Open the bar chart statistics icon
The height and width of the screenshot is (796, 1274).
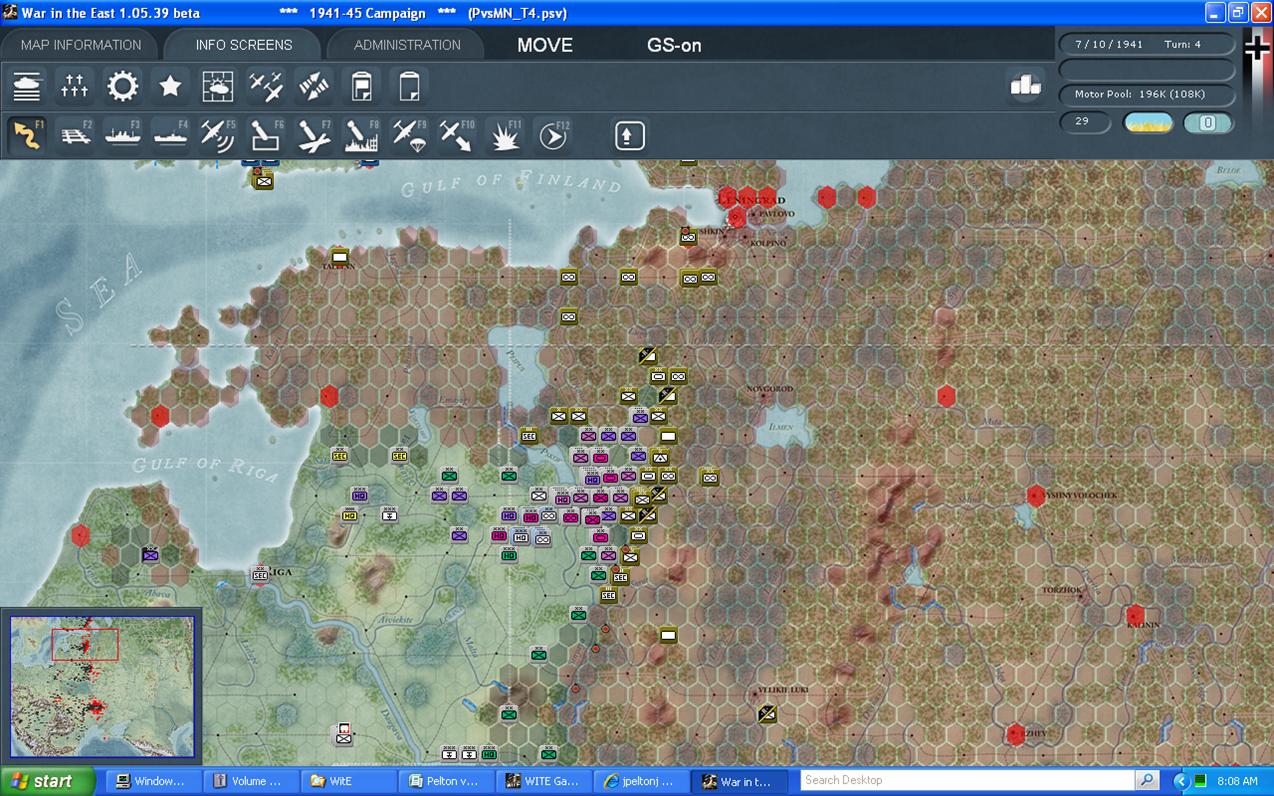tap(1025, 86)
